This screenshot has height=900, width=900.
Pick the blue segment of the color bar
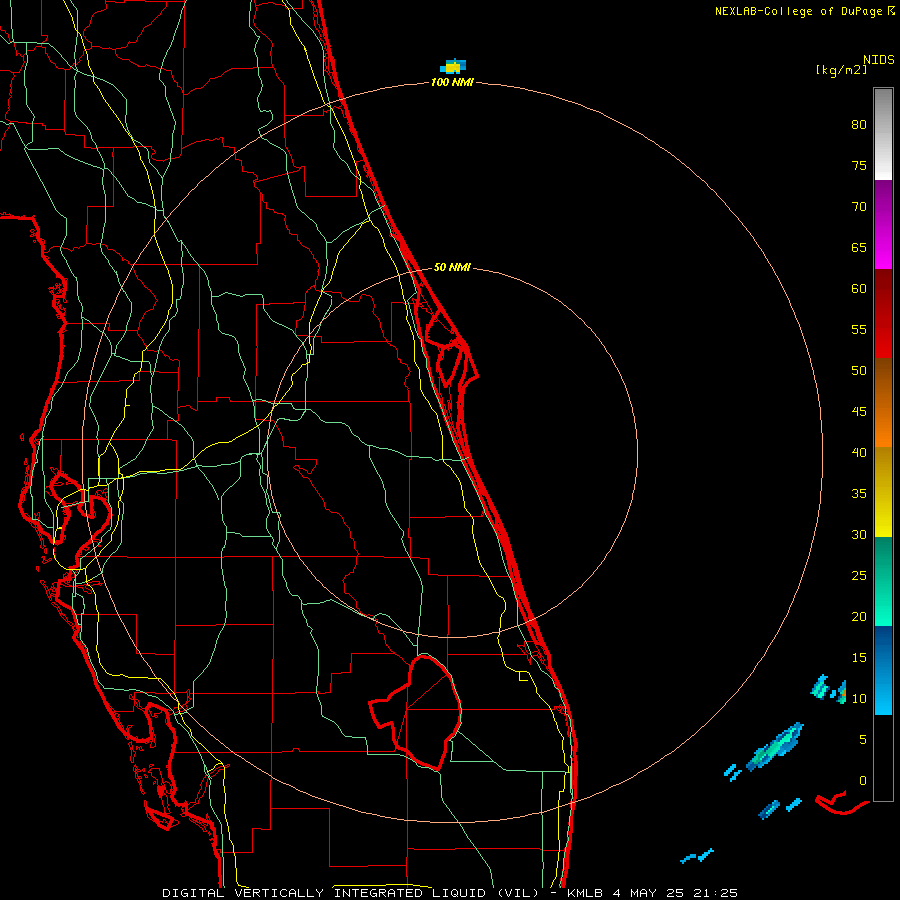coord(883,670)
